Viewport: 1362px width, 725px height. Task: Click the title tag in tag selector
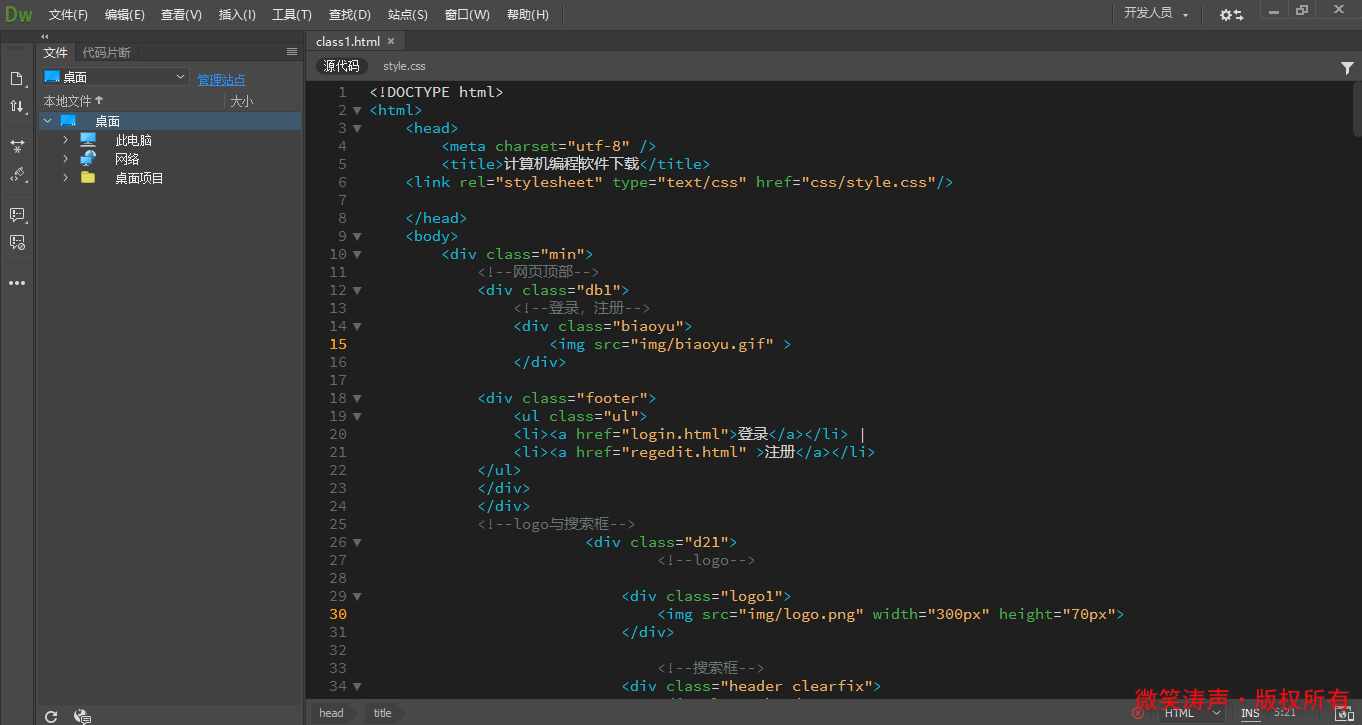(x=382, y=713)
